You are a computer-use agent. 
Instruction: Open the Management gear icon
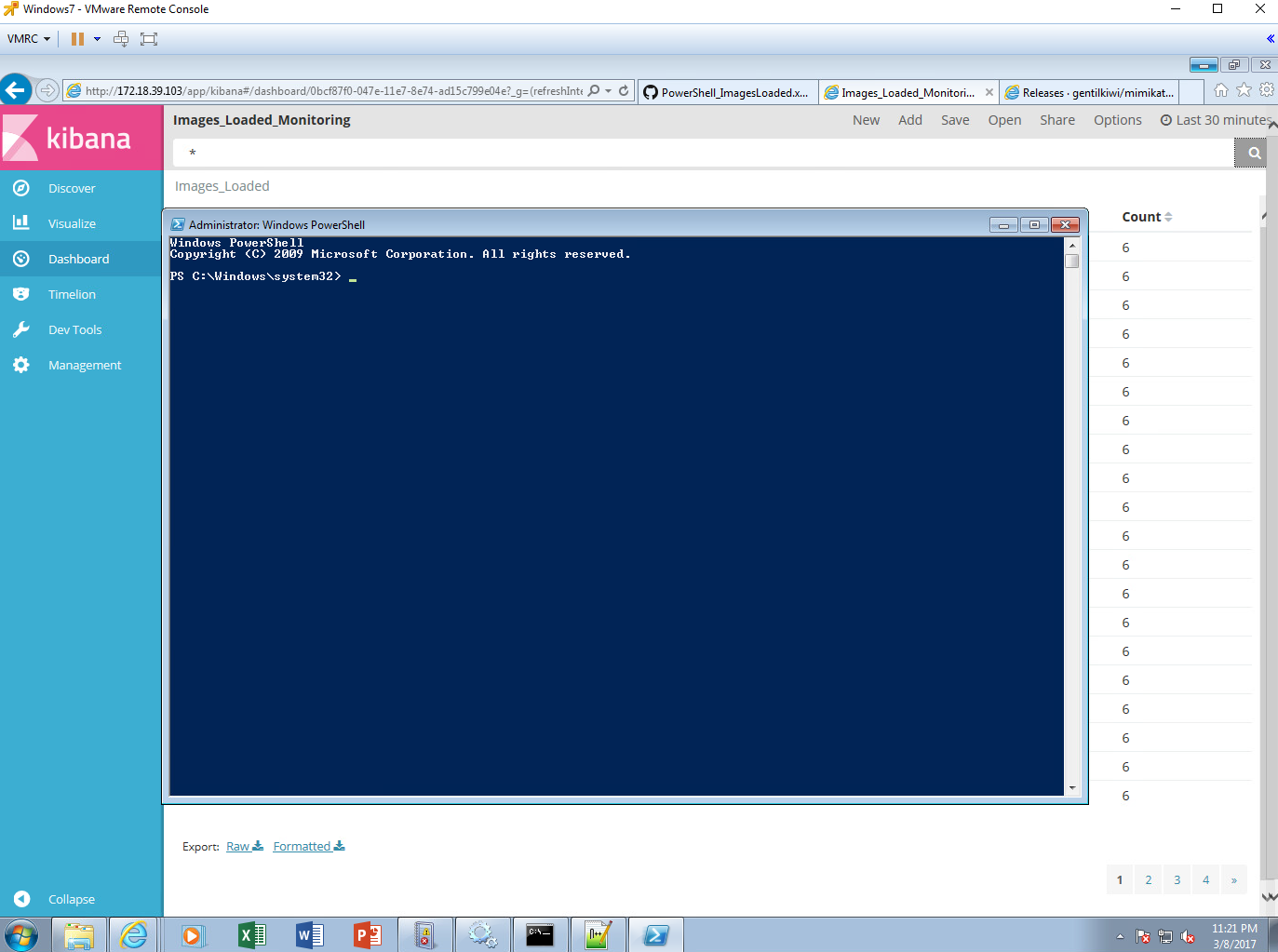[21, 365]
